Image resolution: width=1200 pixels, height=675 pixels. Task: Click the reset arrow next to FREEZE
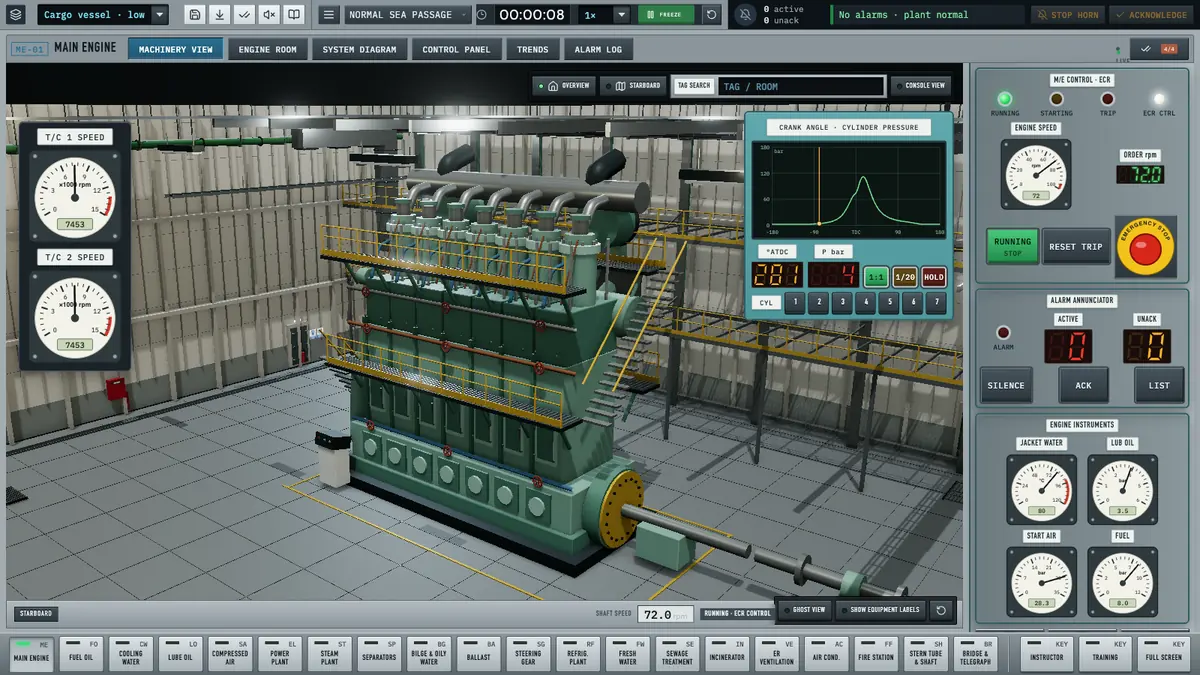[711, 15]
